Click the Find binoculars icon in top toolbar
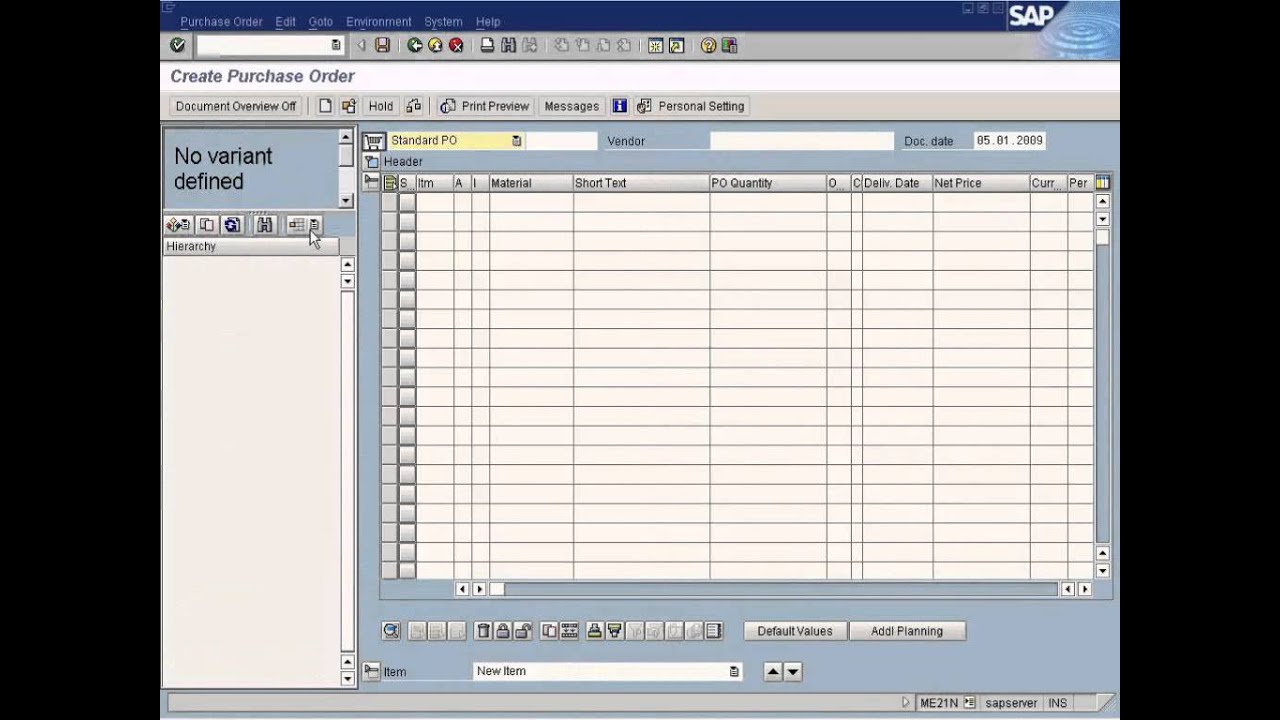 point(508,45)
